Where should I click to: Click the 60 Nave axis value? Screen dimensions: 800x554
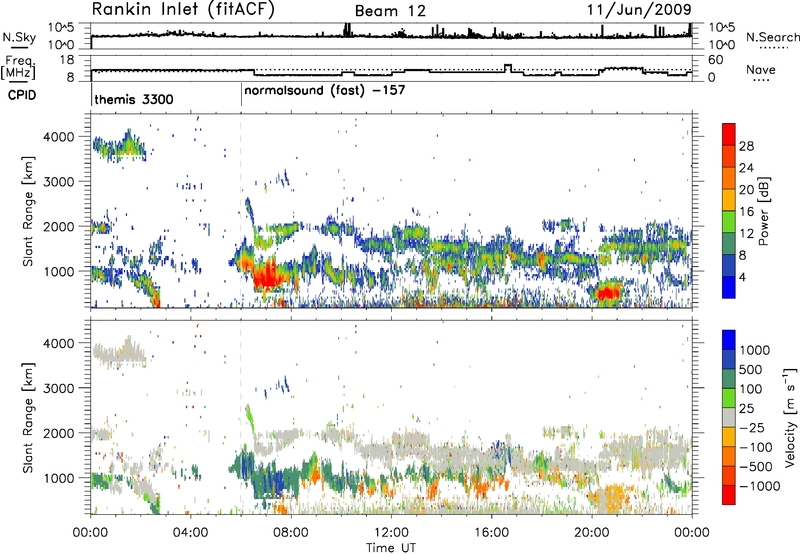716,60
